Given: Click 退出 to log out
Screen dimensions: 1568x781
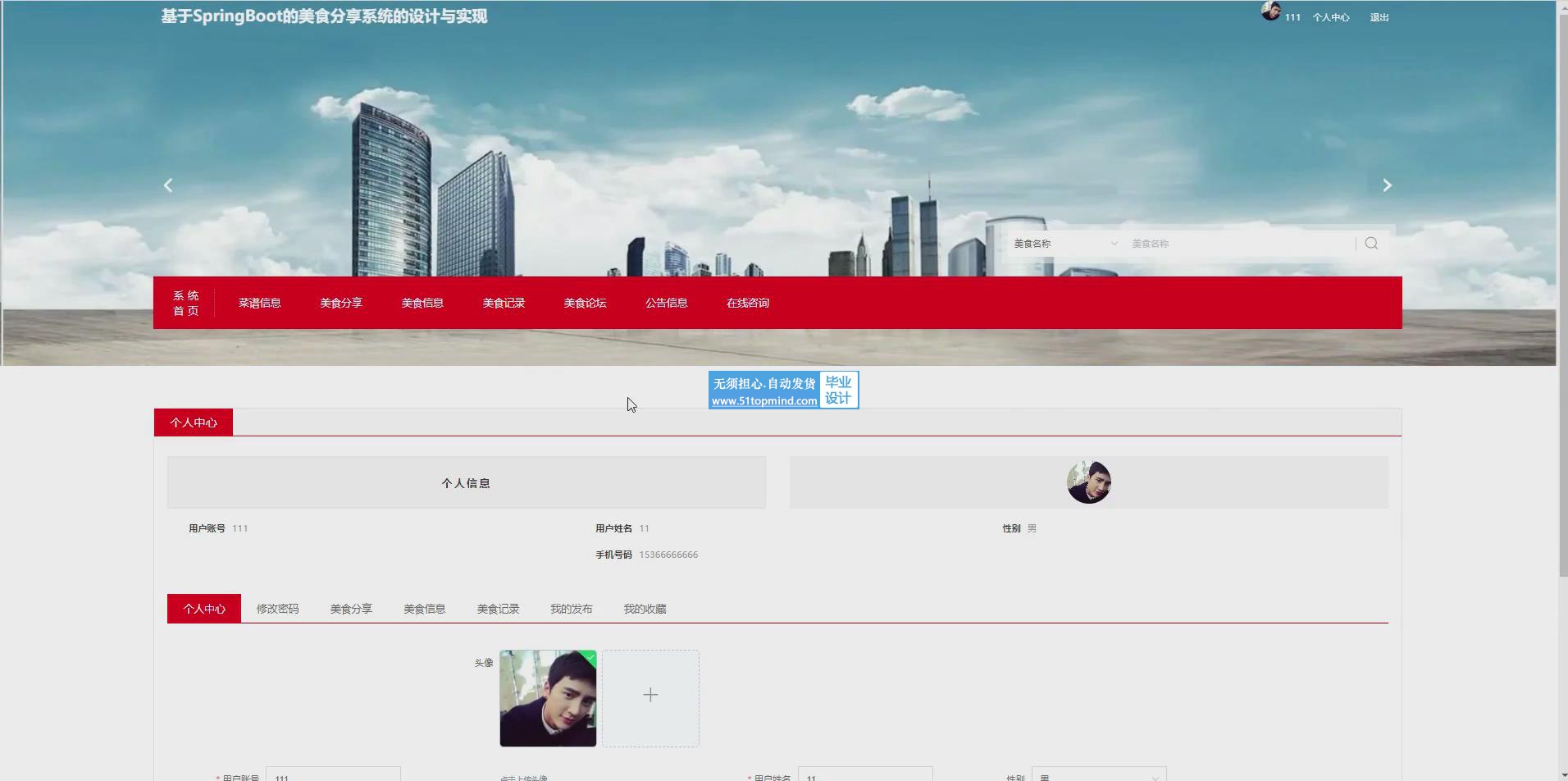Looking at the screenshot, I should click(1379, 17).
